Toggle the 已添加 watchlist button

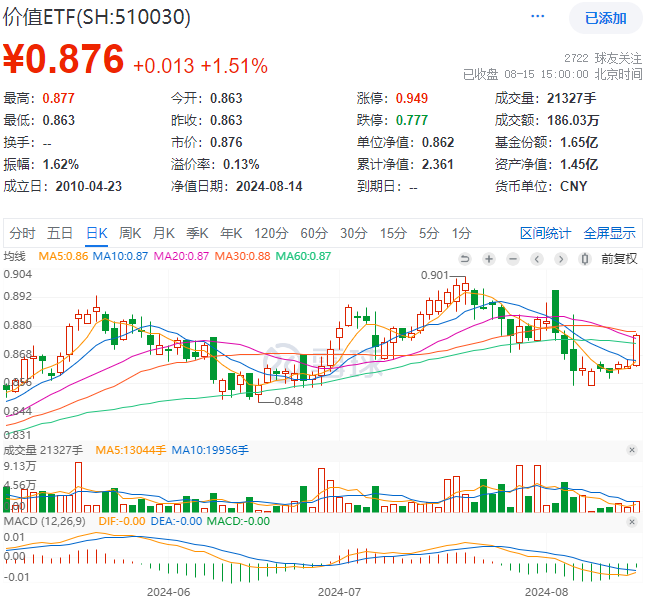(x=605, y=18)
